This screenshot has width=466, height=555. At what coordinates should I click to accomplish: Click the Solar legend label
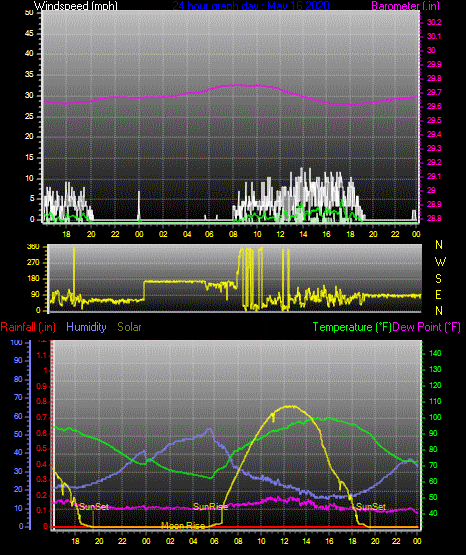tap(129, 327)
